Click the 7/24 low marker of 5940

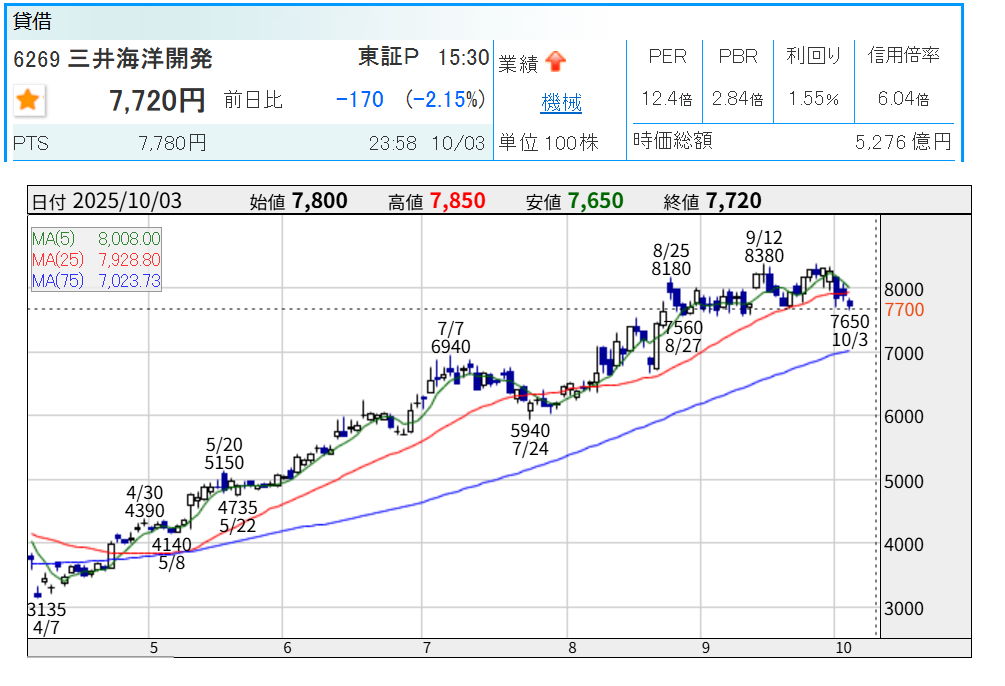(x=530, y=440)
